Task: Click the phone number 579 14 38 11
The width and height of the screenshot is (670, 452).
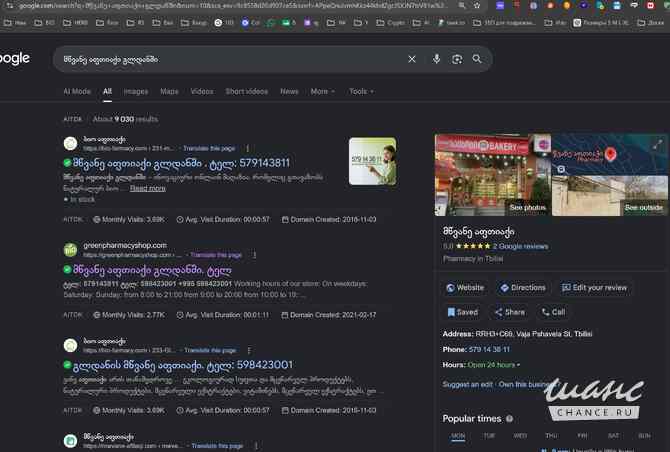Action: 489,349
